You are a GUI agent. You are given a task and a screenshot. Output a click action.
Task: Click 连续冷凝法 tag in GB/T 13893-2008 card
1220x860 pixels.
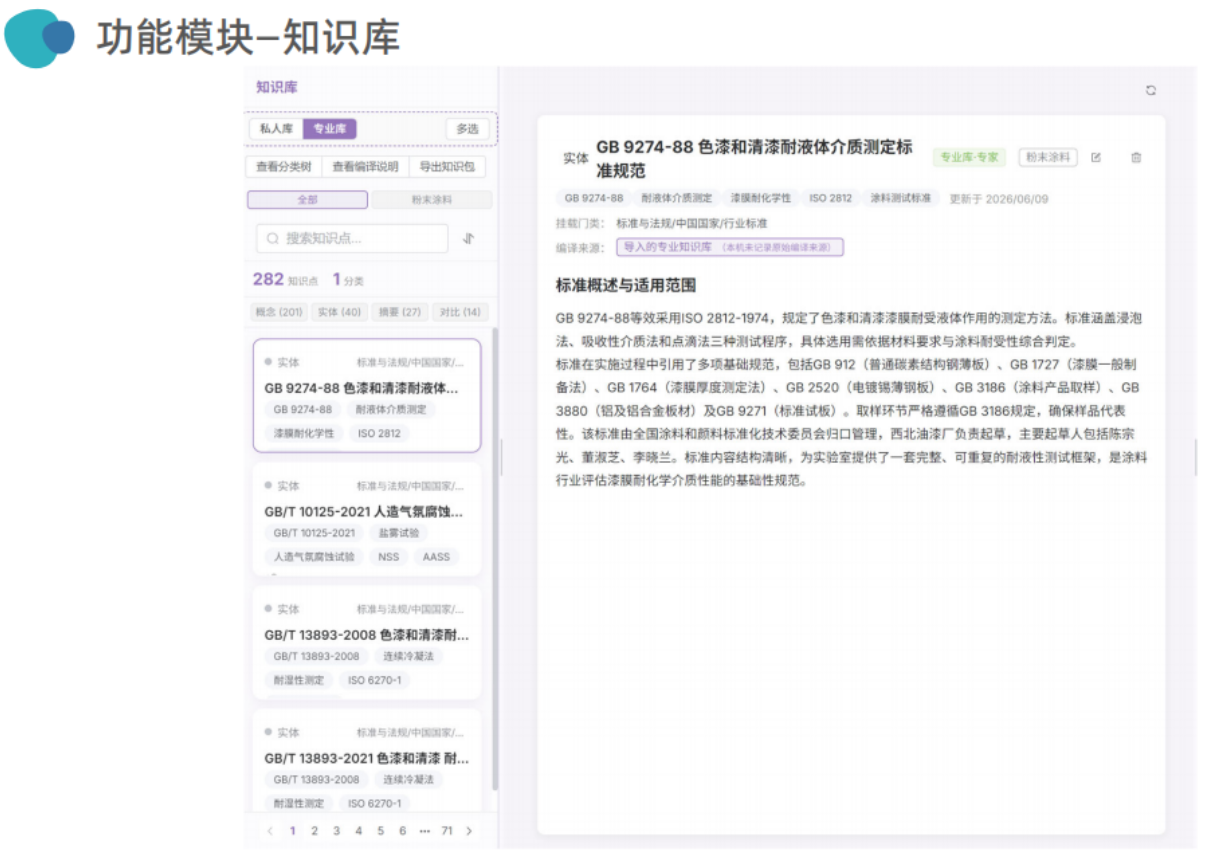click(408, 656)
